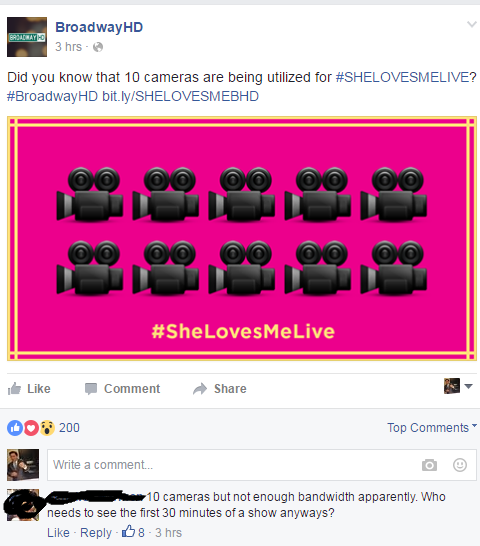Viewport: 480px width, 546px height.
Task: Open the BroadwayHD page name link
Action: pyautogui.click(x=99, y=27)
